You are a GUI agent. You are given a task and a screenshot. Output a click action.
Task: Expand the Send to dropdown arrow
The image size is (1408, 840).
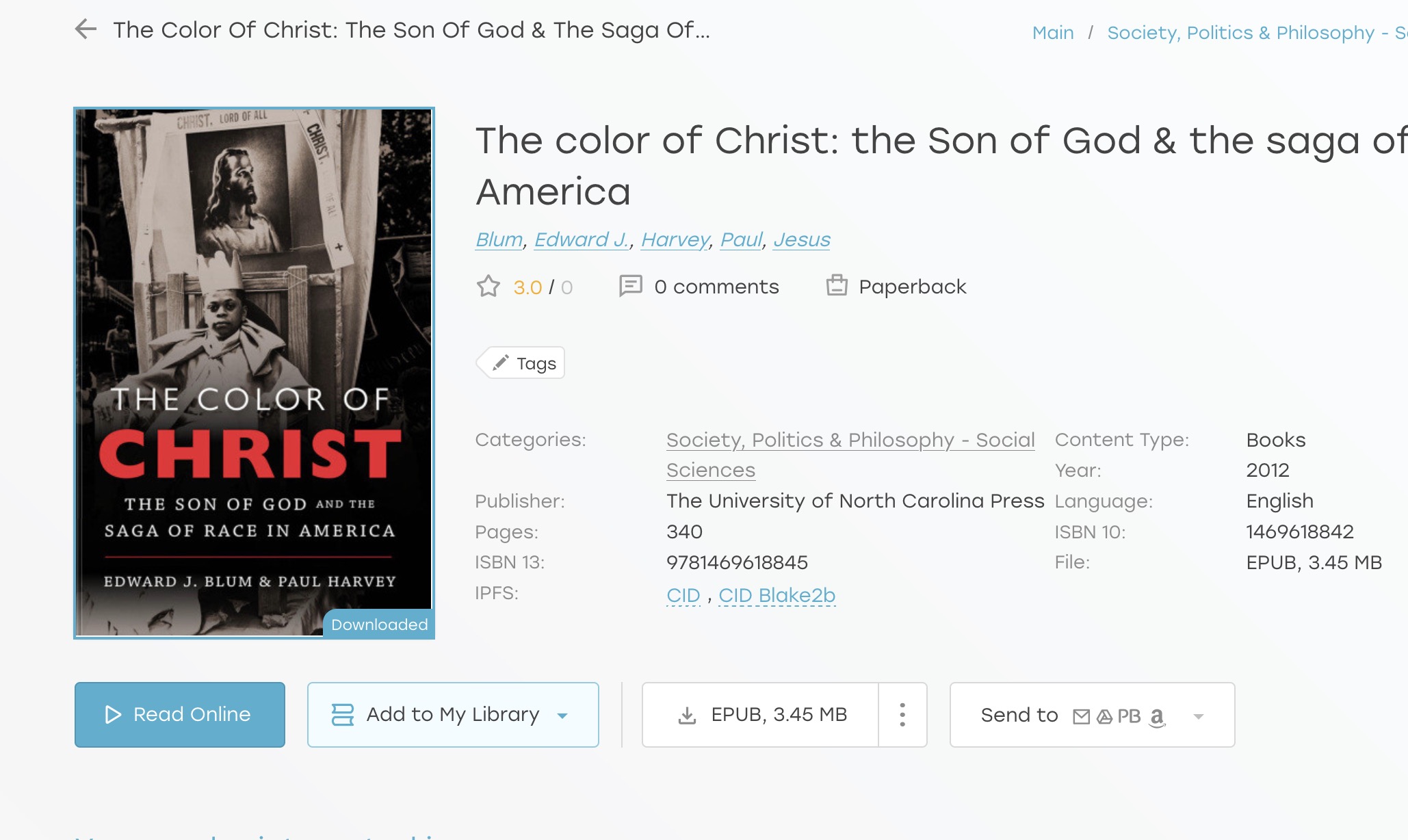click(x=1198, y=716)
